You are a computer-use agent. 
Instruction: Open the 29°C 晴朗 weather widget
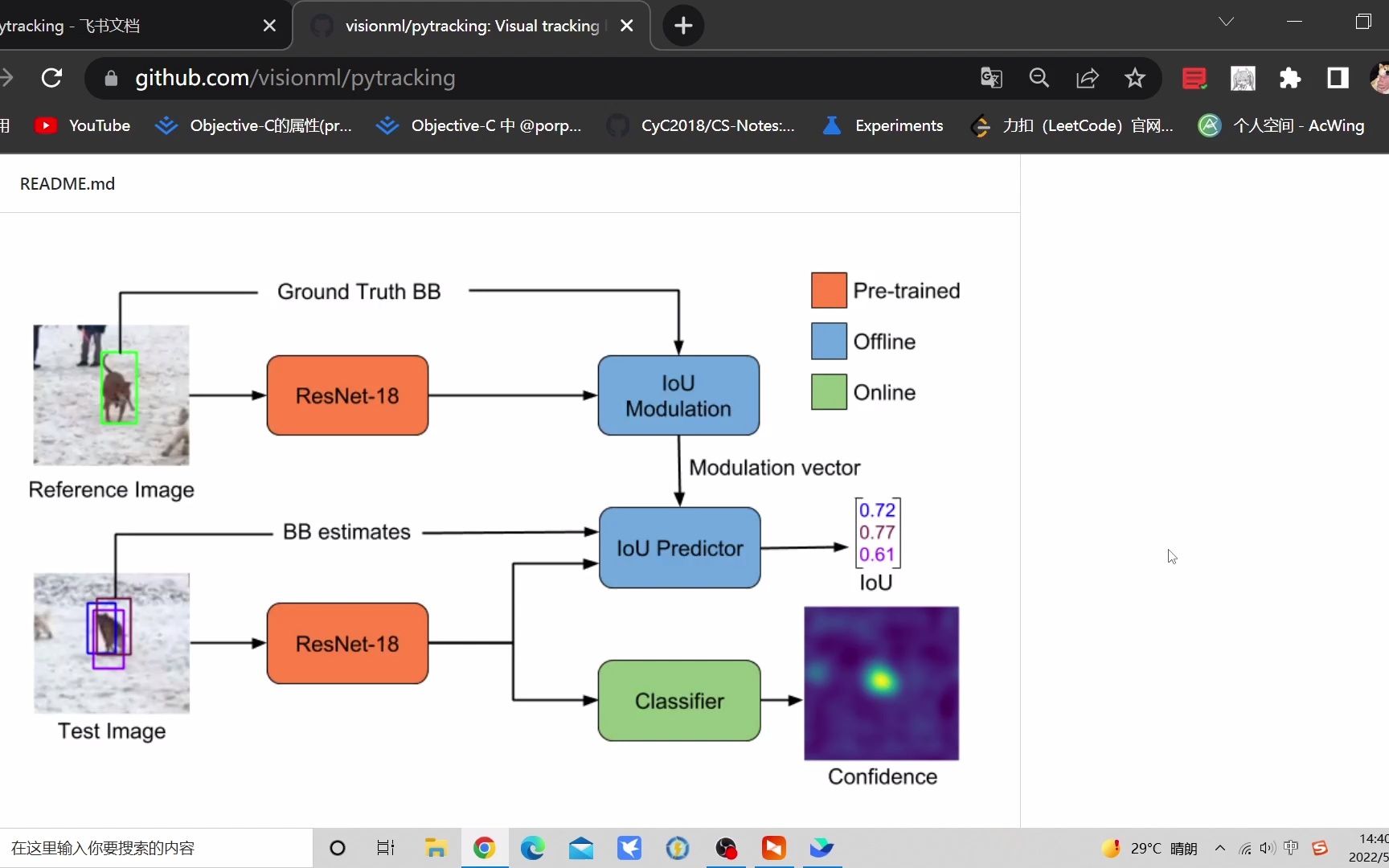1149,849
